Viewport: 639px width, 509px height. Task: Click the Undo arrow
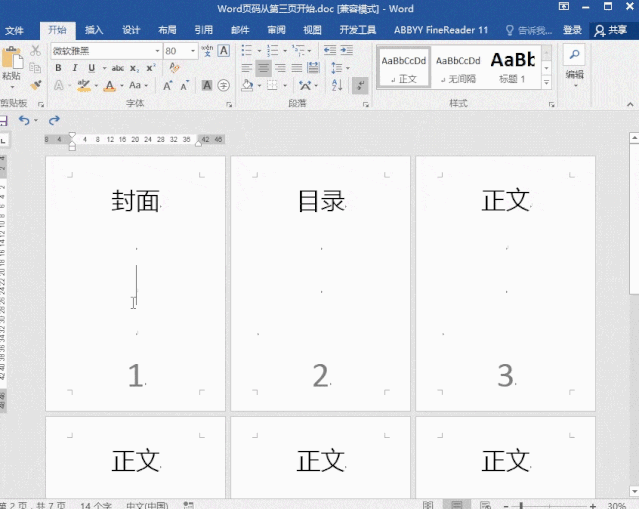[x=24, y=120]
